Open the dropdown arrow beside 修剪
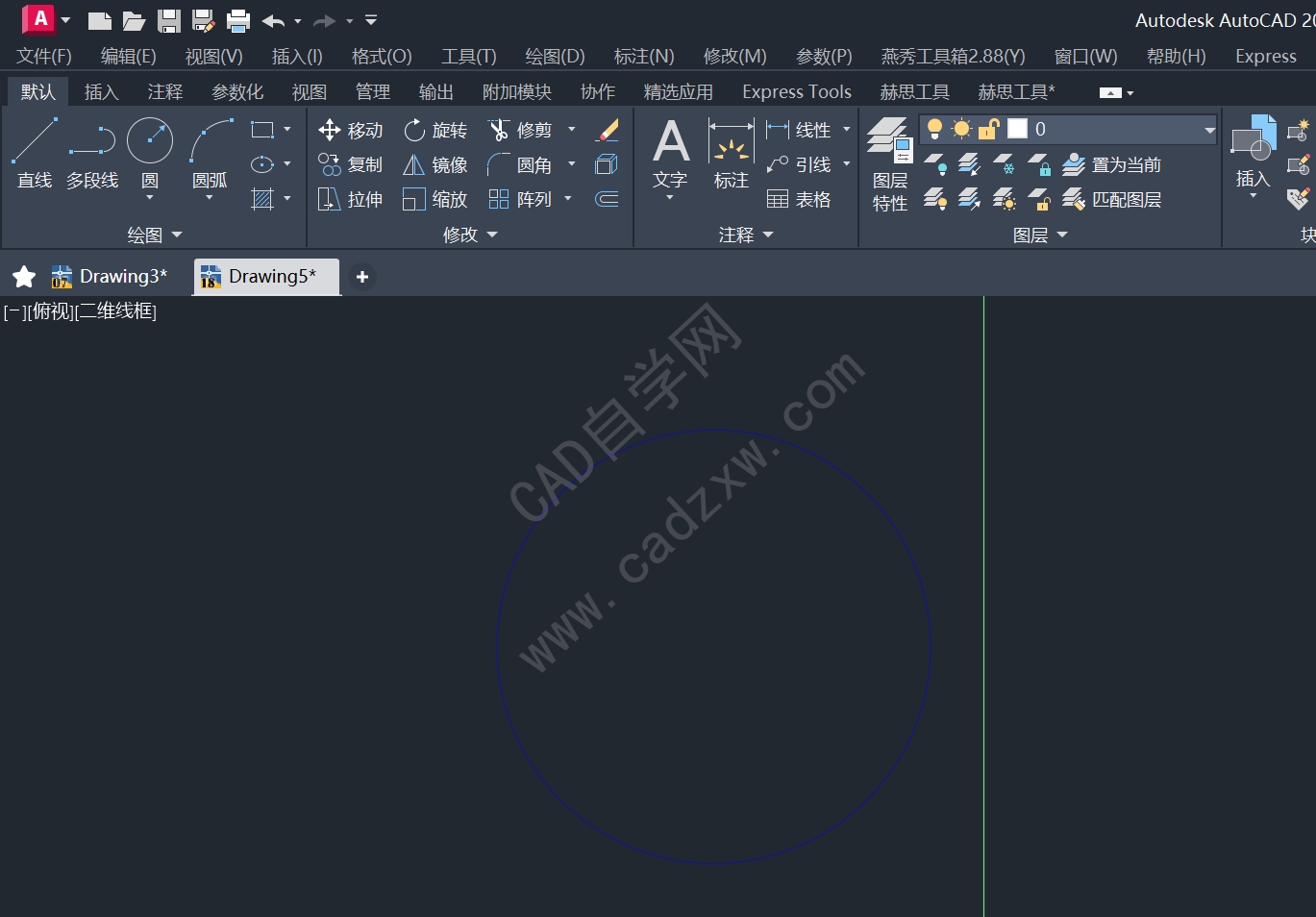 pyautogui.click(x=572, y=130)
